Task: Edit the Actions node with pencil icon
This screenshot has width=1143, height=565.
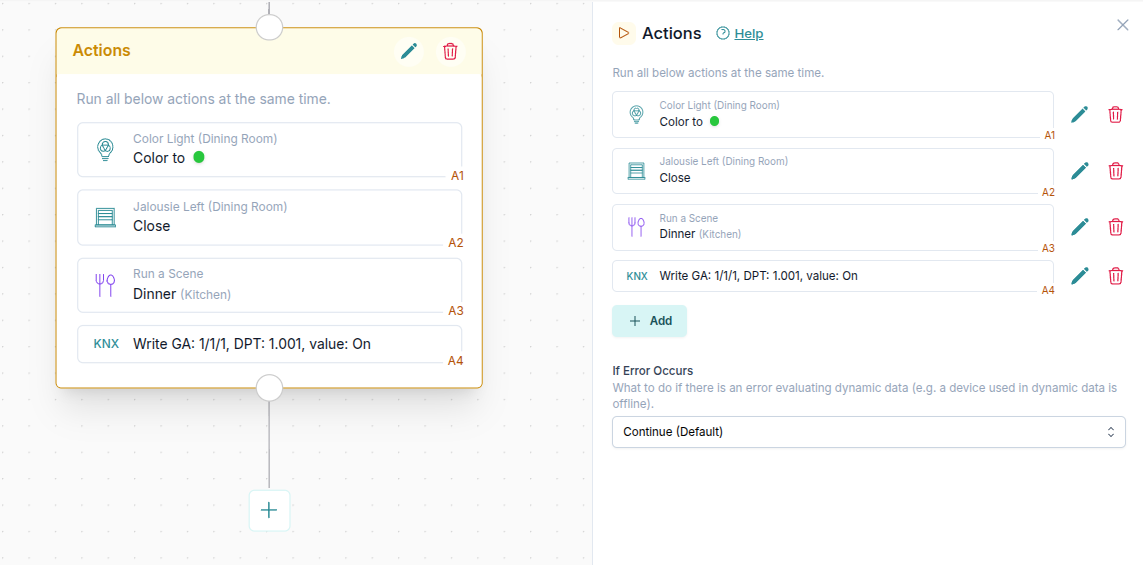Action: [409, 51]
